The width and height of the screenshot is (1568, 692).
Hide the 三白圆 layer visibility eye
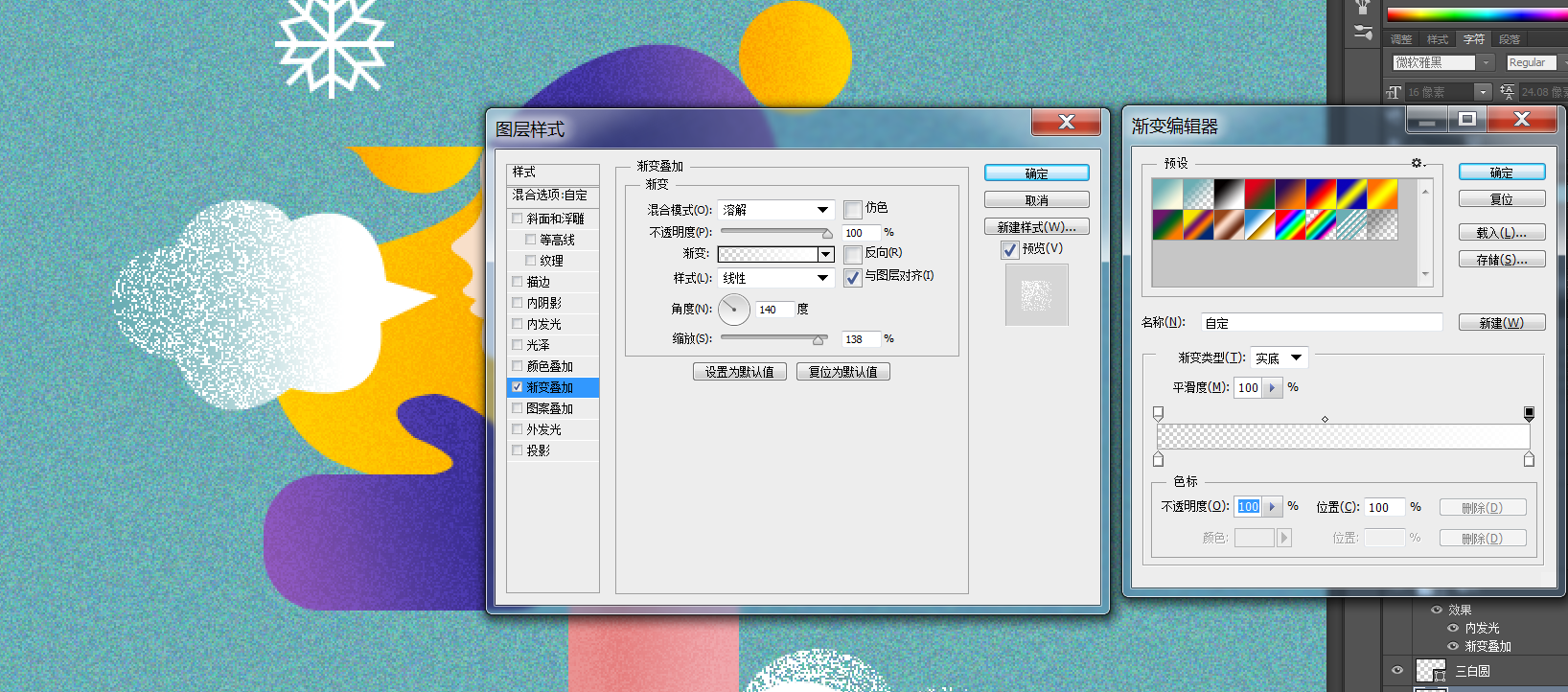[x=1397, y=670]
